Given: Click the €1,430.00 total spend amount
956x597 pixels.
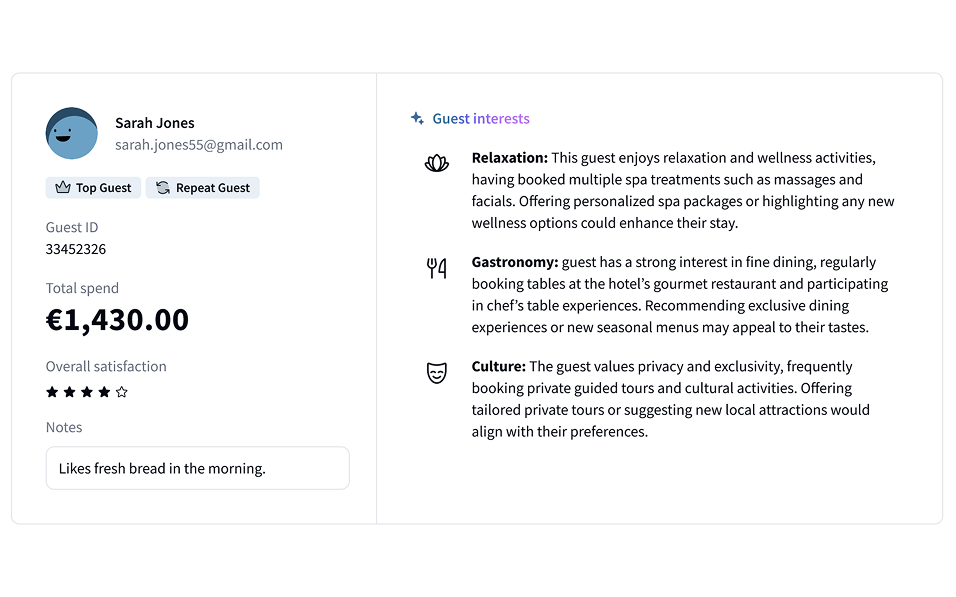Looking at the screenshot, I should [x=118, y=320].
